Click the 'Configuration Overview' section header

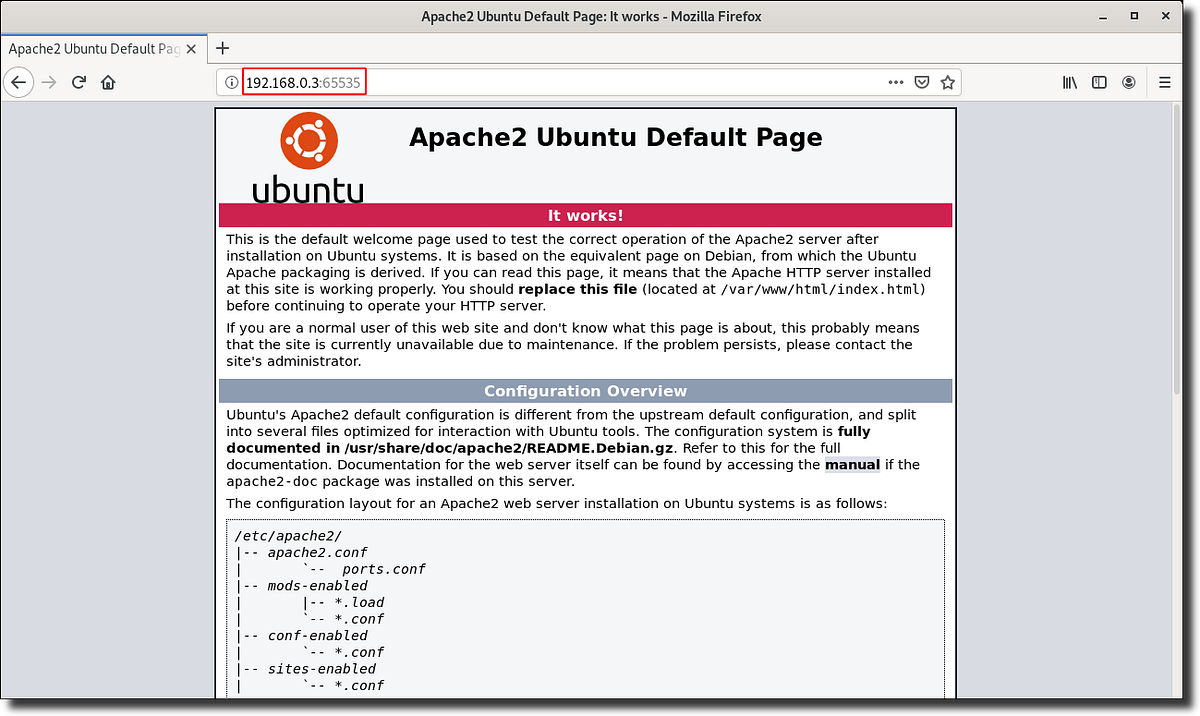585,391
